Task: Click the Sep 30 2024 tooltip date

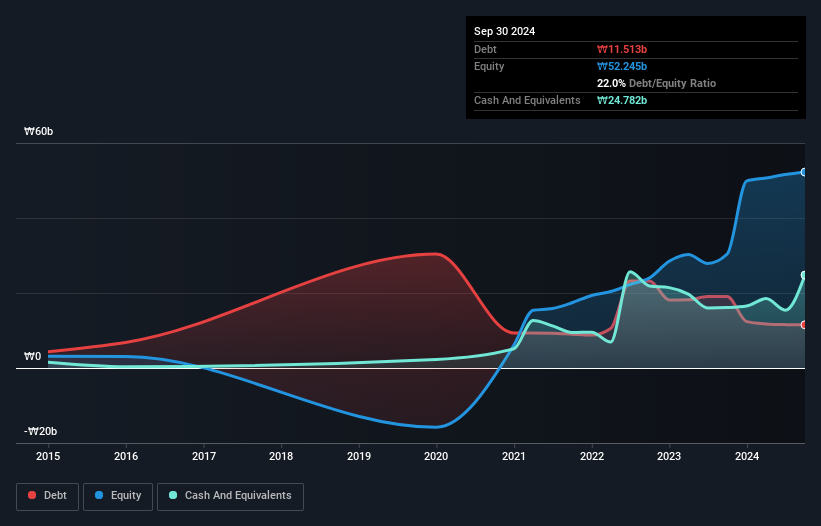Action: click(x=504, y=31)
